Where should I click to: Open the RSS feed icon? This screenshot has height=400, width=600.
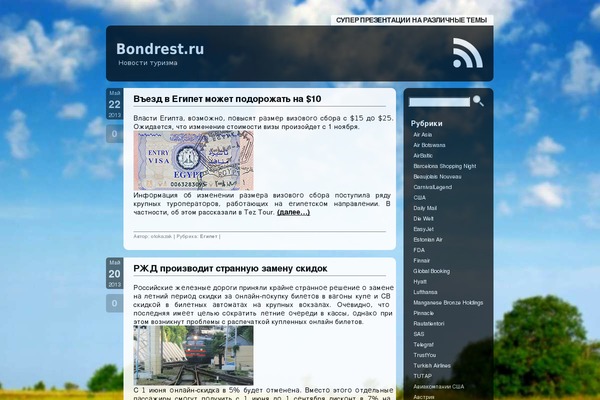(x=468, y=53)
